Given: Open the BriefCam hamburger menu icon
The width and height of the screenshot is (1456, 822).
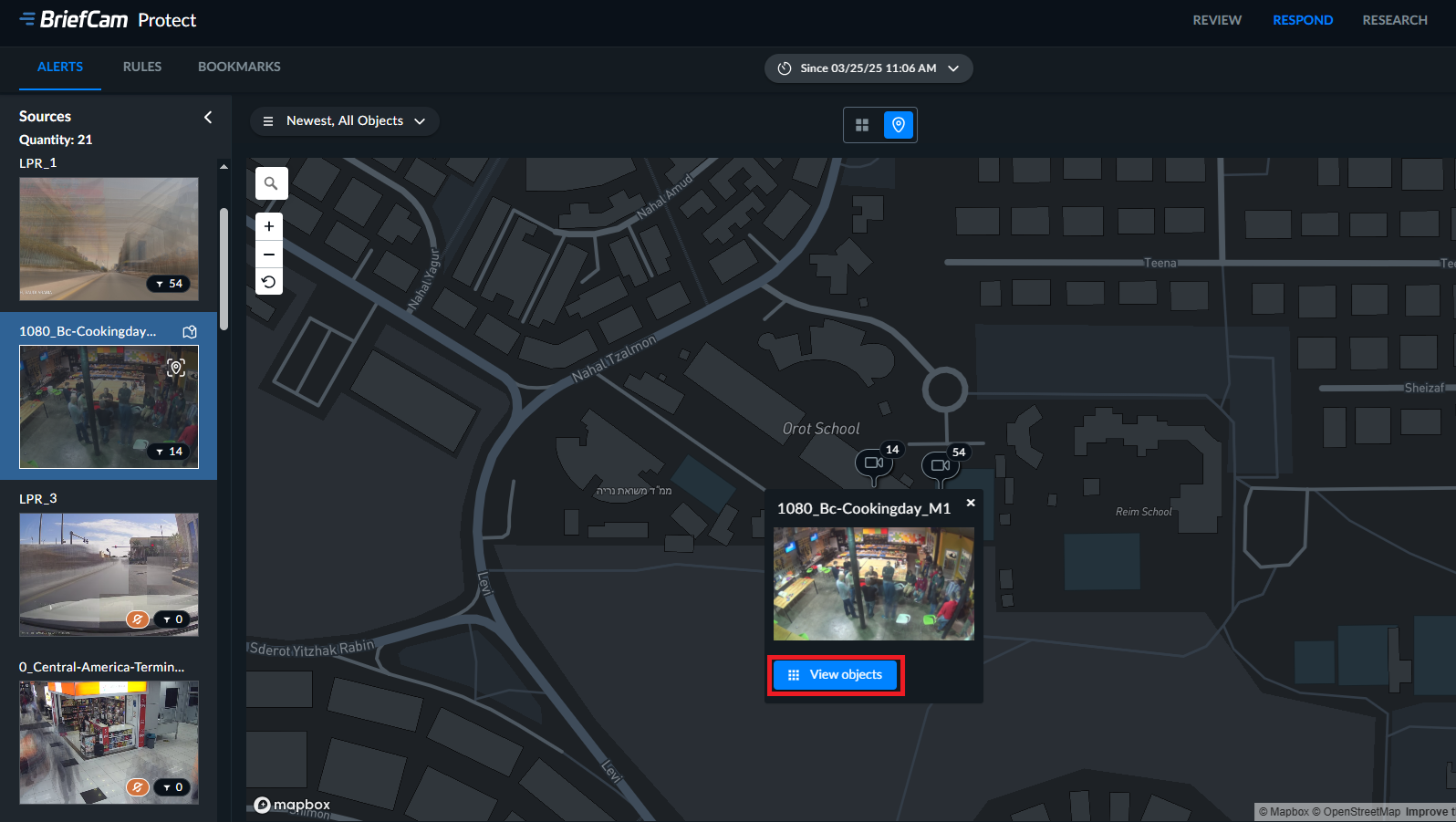Looking at the screenshot, I should 27,19.
